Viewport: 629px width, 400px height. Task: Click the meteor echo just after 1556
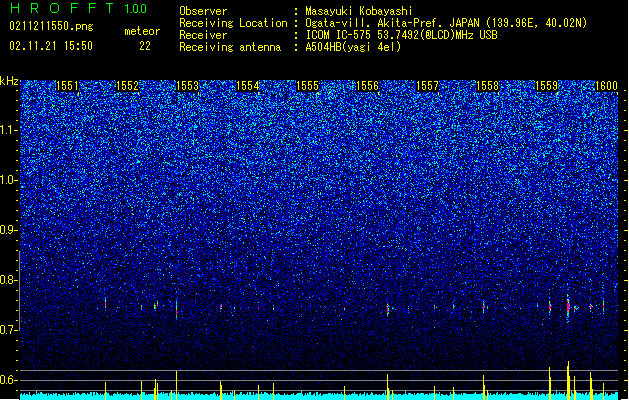(388, 309)
